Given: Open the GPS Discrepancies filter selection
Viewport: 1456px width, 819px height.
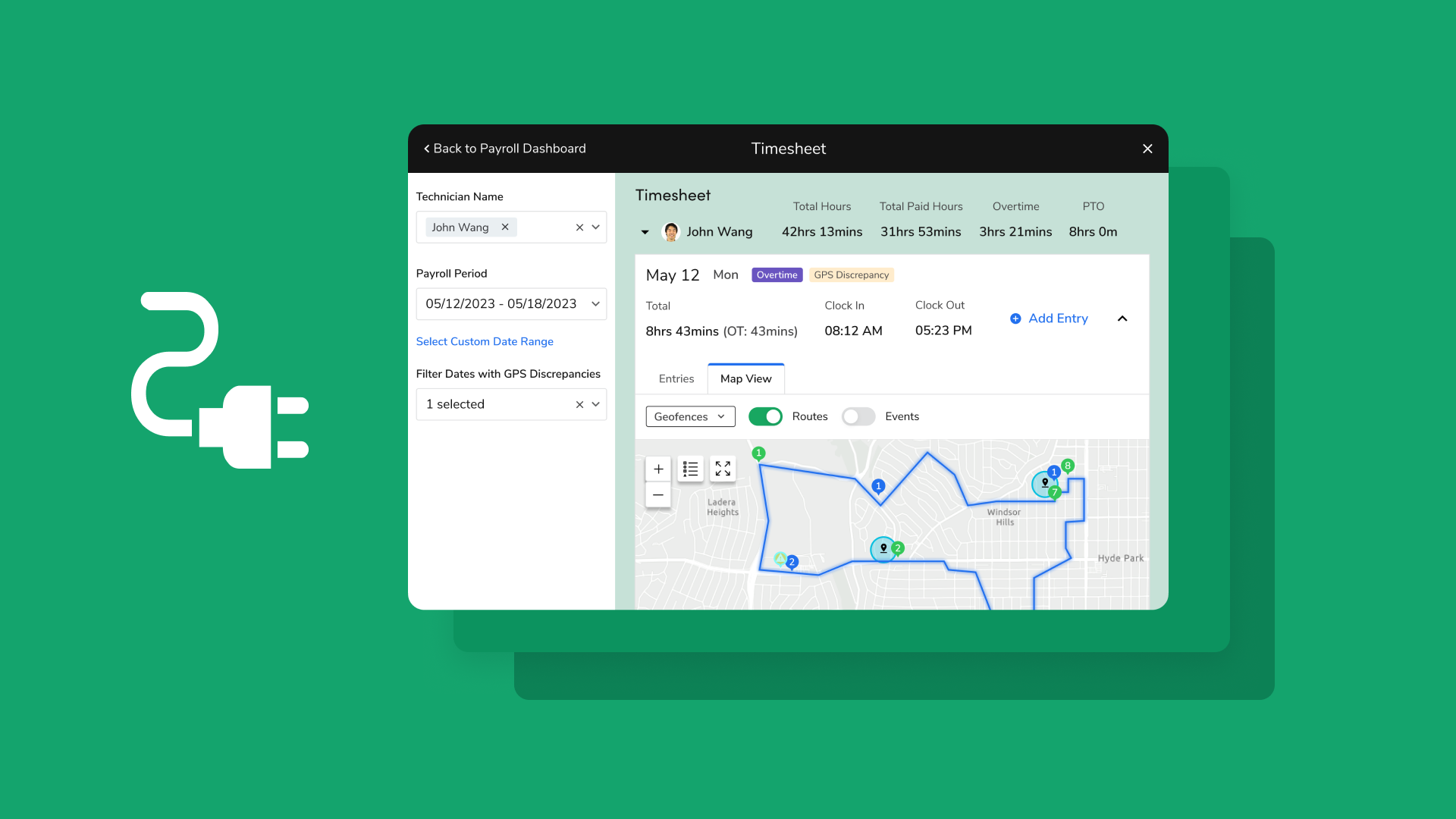Looking at the screenshot, I should tap(511, 404).
